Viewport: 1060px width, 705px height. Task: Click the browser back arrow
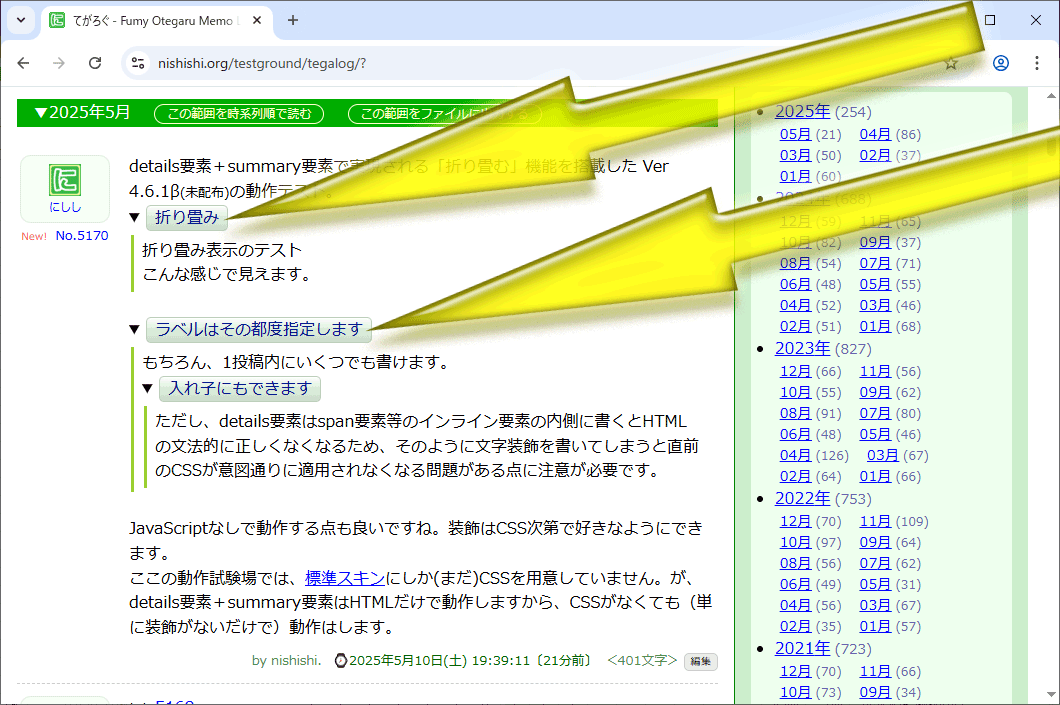click(23, 63)
